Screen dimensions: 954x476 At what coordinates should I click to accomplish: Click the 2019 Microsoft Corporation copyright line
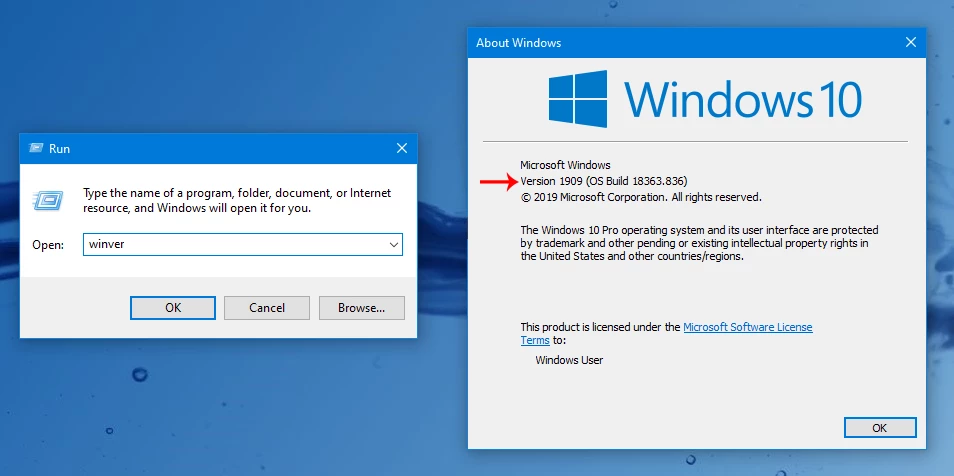click(641, 197)
